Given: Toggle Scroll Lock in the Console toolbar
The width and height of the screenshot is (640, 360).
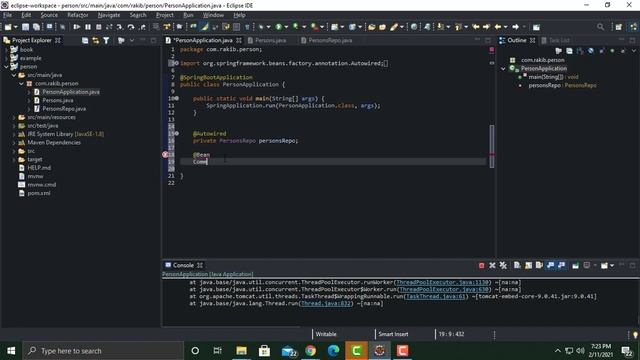Looking at the screenshot, I should pos(528,265).
